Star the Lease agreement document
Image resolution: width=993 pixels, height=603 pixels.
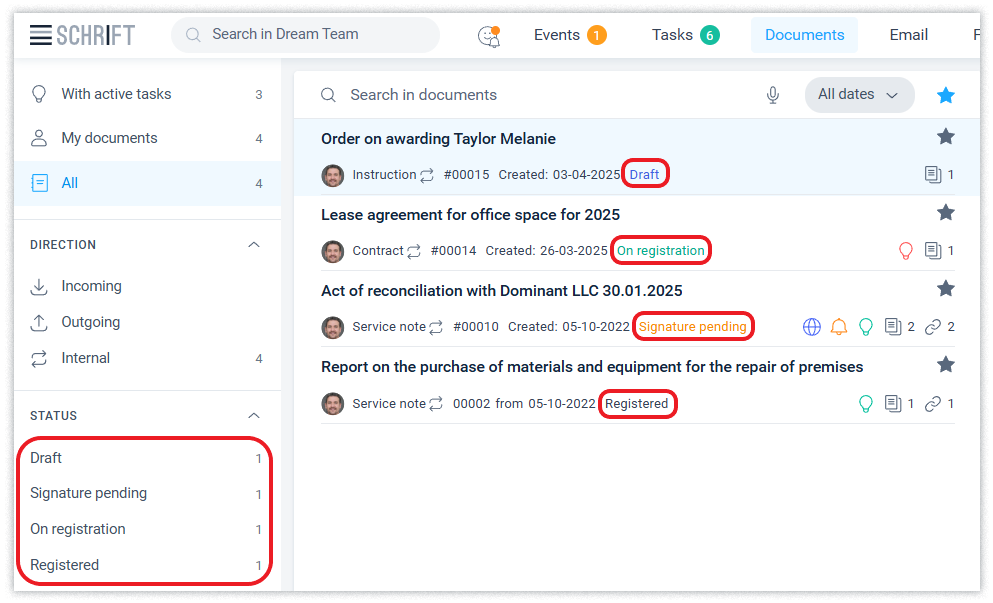click(x=945, y=213)
